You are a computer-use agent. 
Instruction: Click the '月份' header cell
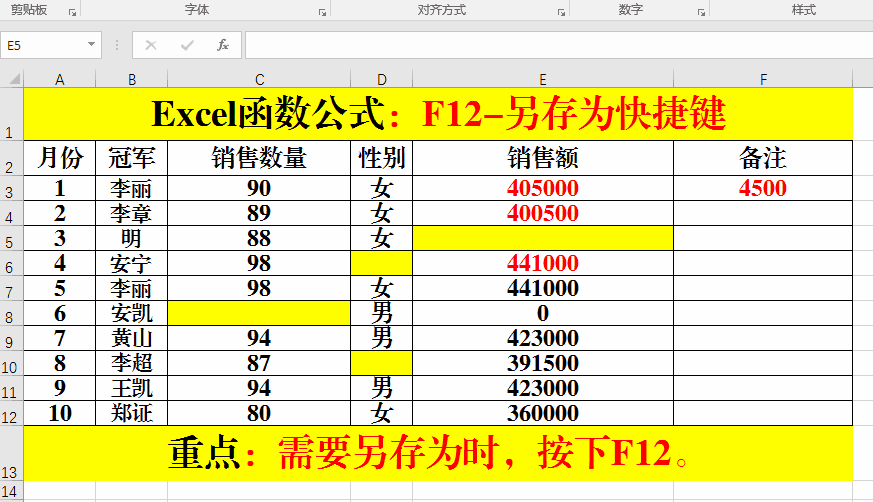(x=60, y=158)
